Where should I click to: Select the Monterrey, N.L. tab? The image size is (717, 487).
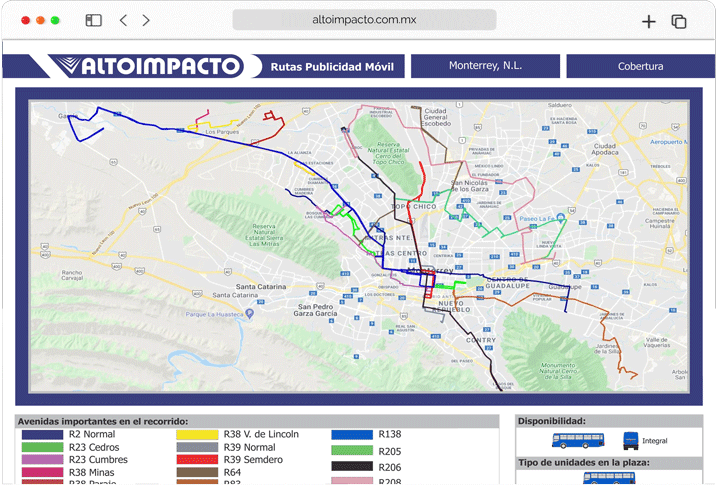coord(485,66)
